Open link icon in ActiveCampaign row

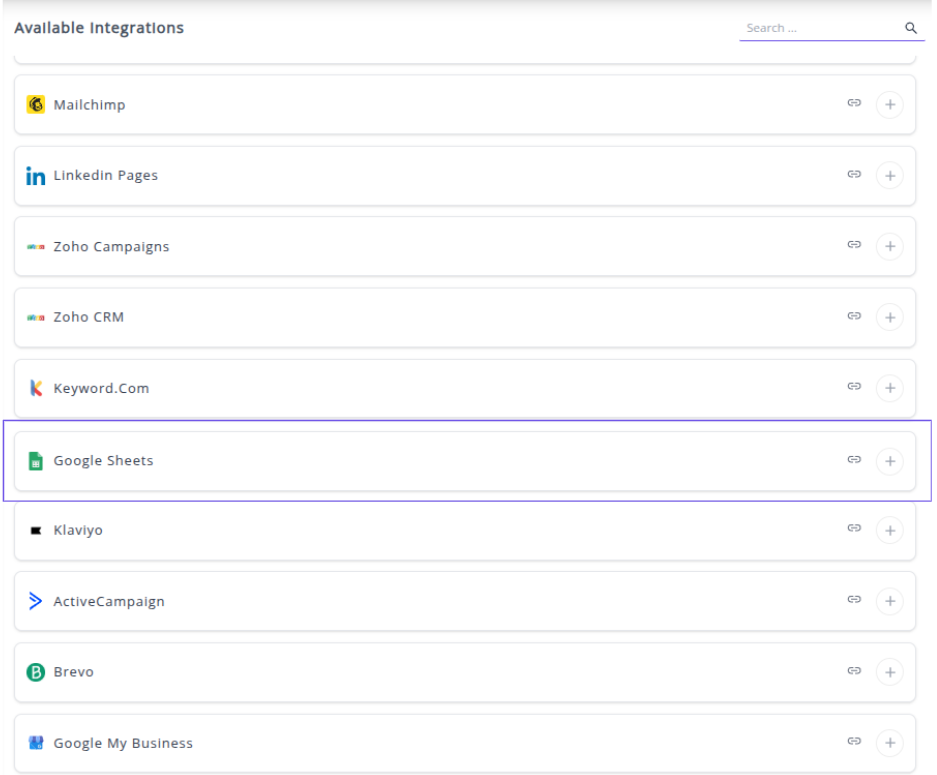pos(854,600)
